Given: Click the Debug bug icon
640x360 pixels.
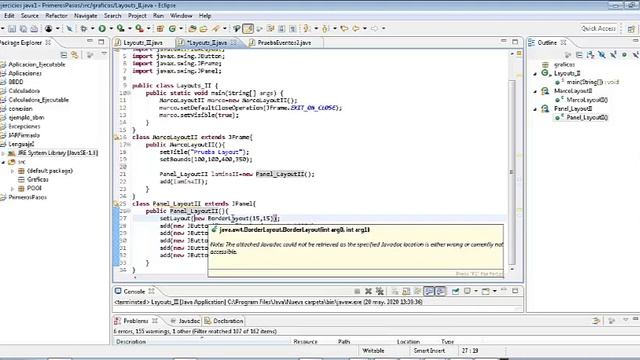Looking at the screenshot, I should 84,29.
